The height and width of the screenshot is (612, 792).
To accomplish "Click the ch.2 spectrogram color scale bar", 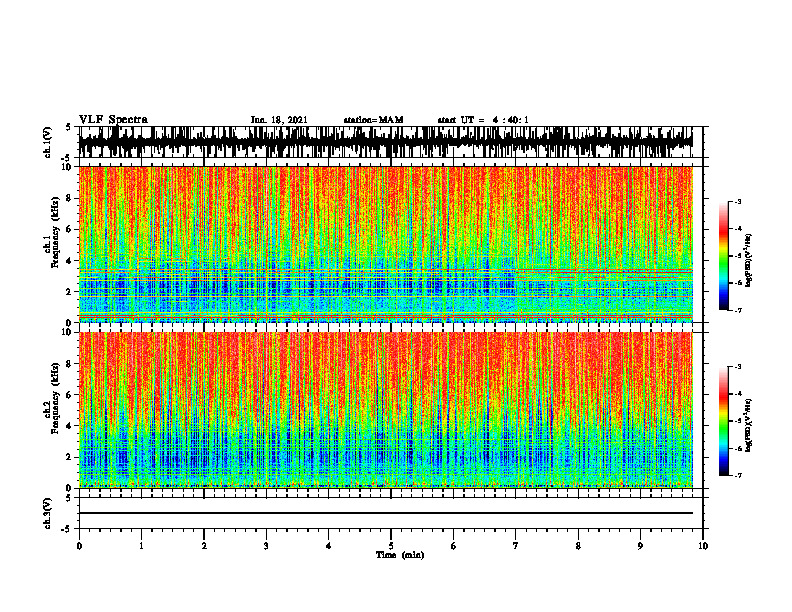I will [x=723, y=421].
